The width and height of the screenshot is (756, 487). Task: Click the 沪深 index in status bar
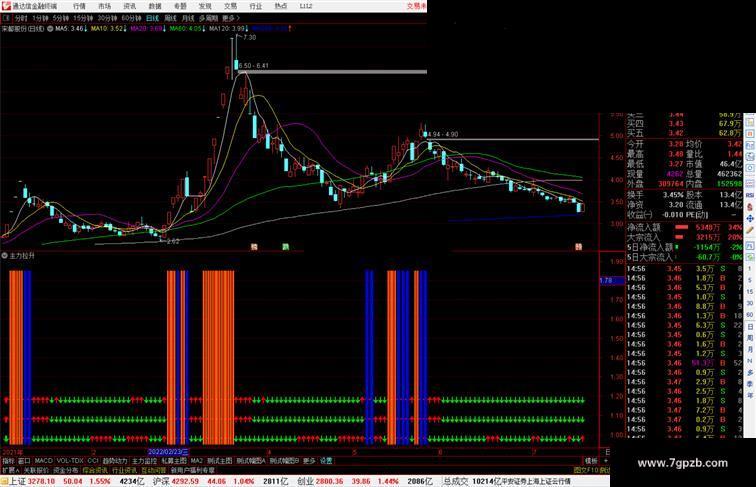pyautogui.click(x=161, y=481)
